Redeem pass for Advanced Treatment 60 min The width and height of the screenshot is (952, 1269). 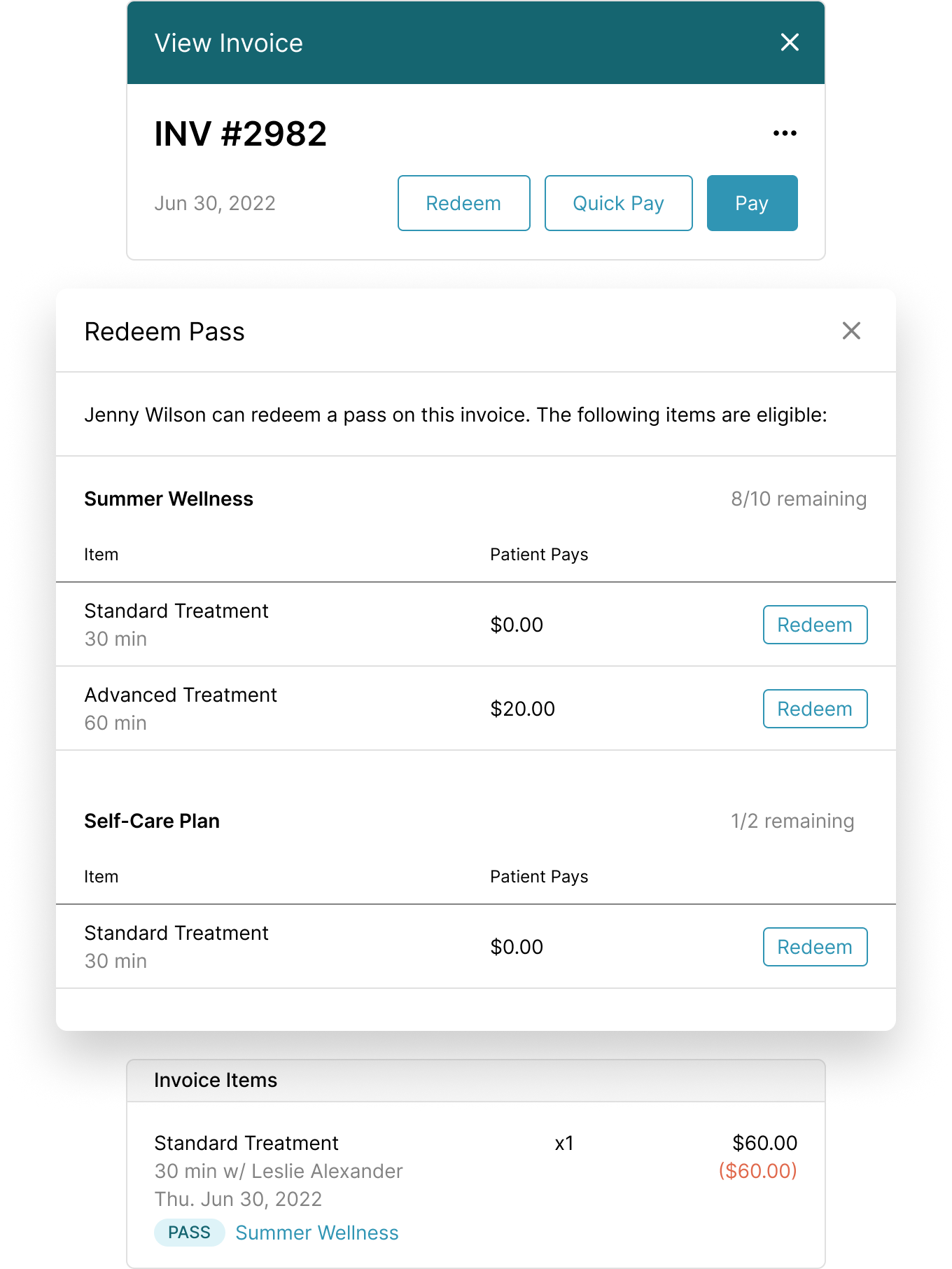[815, 709]
